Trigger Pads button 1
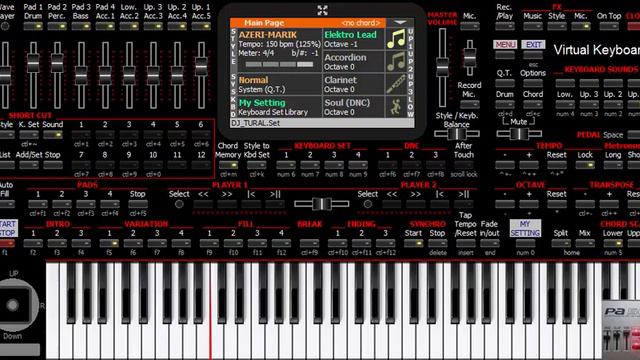This screenshot has height=360, width=640. point(38,204)
